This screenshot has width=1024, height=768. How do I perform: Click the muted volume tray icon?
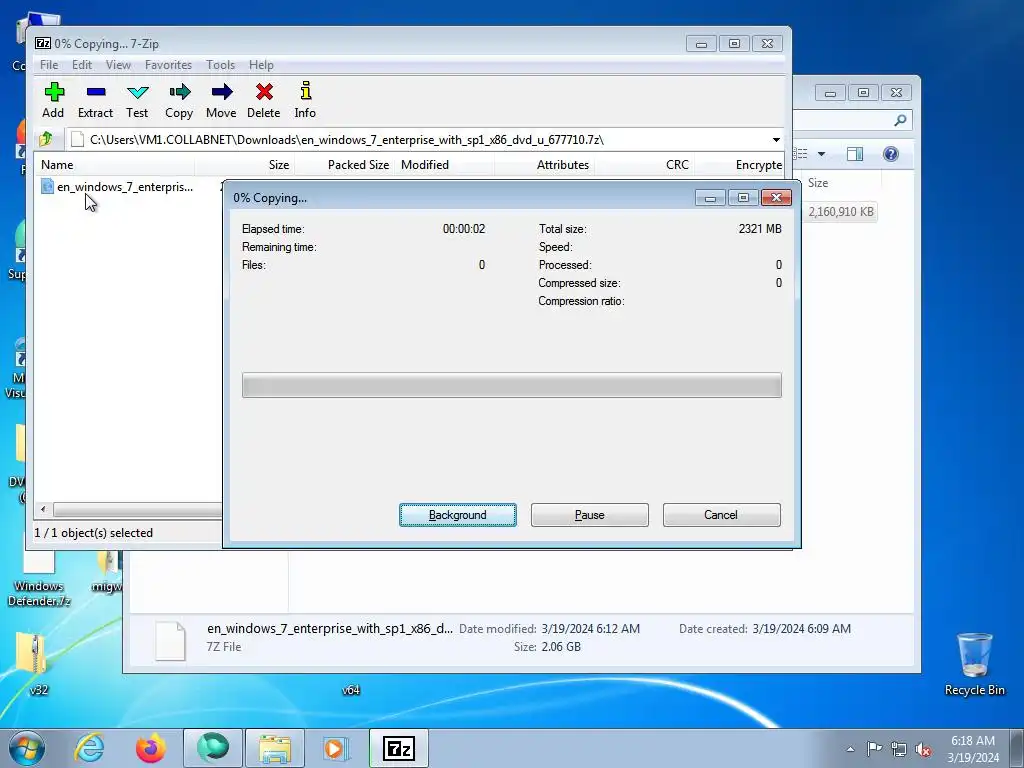pos(923,749)
